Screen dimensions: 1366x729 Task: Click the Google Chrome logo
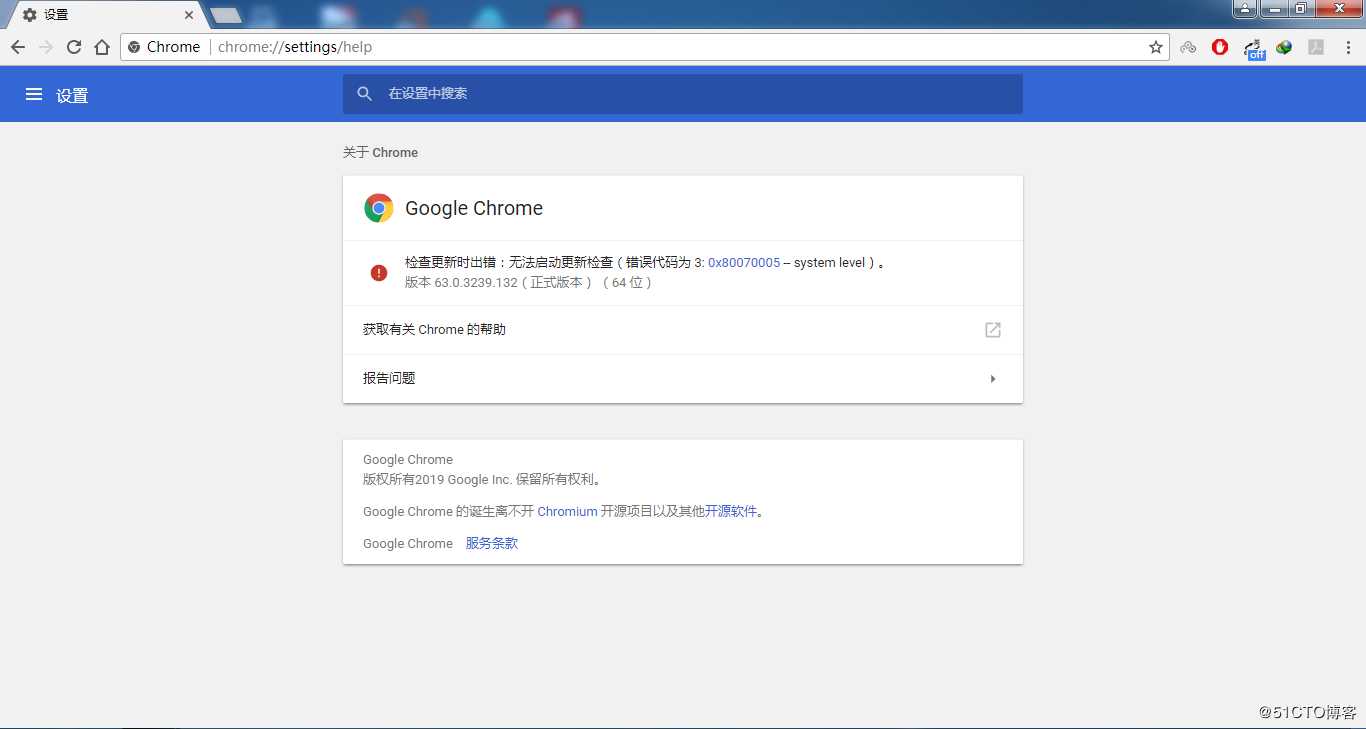click(x=379, y=208)
